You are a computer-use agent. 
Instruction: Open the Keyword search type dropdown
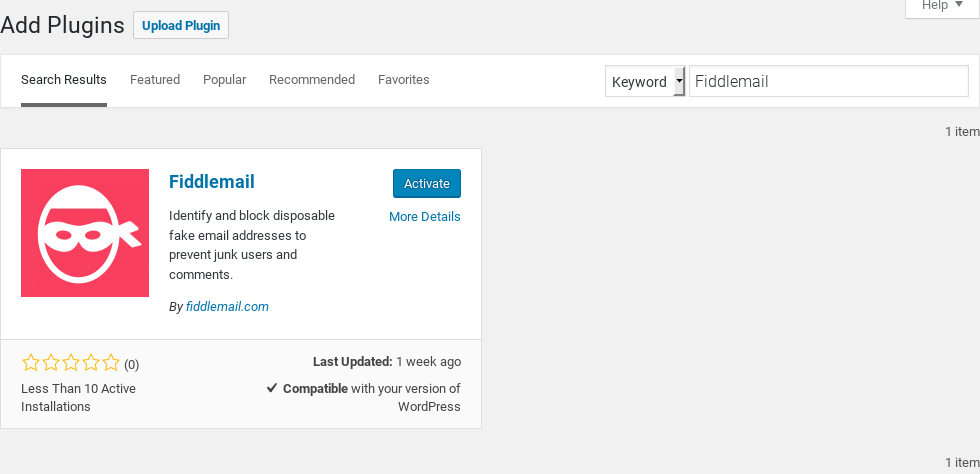(645, 81)
